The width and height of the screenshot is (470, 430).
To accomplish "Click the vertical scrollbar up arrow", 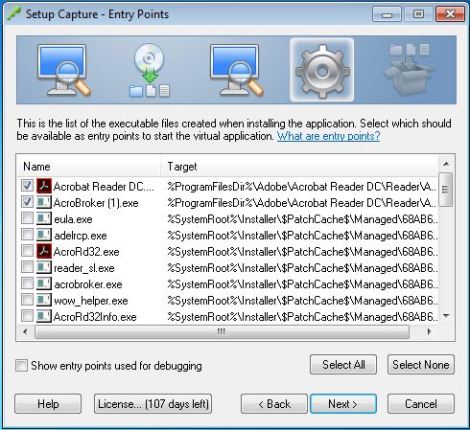I will [x=446, y=164].
